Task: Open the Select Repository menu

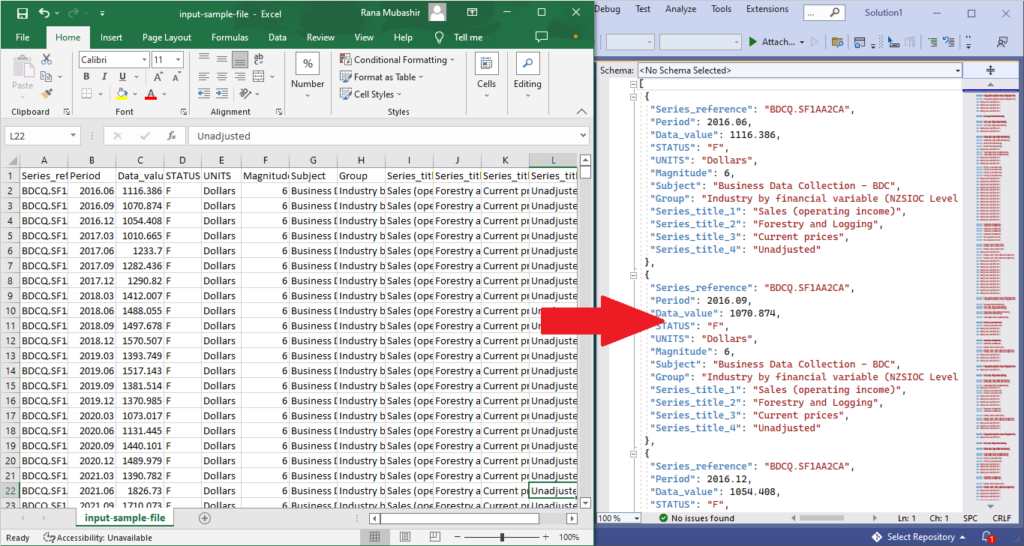Action: click(x=918, y=537)
